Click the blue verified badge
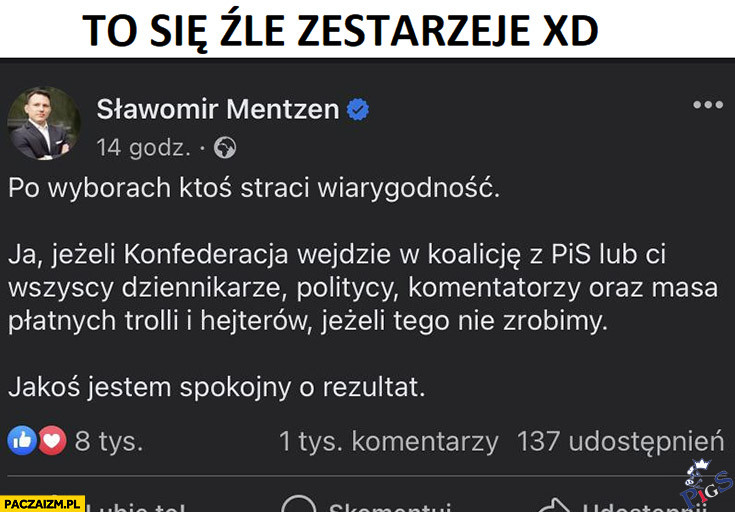Image resolution: width=735 pixels, height=512 pixels. pos(357,109)
